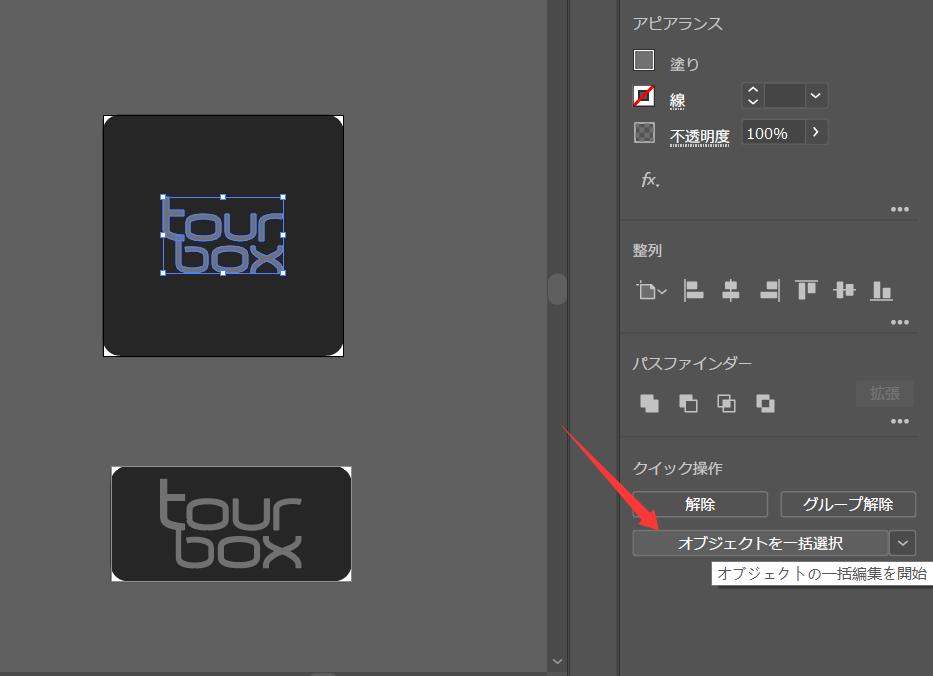The height and width of the screenshot is (676, 933).
Task: Apply Pathfinder Minus Front shape mode
Action: click(x=688, y=403)
